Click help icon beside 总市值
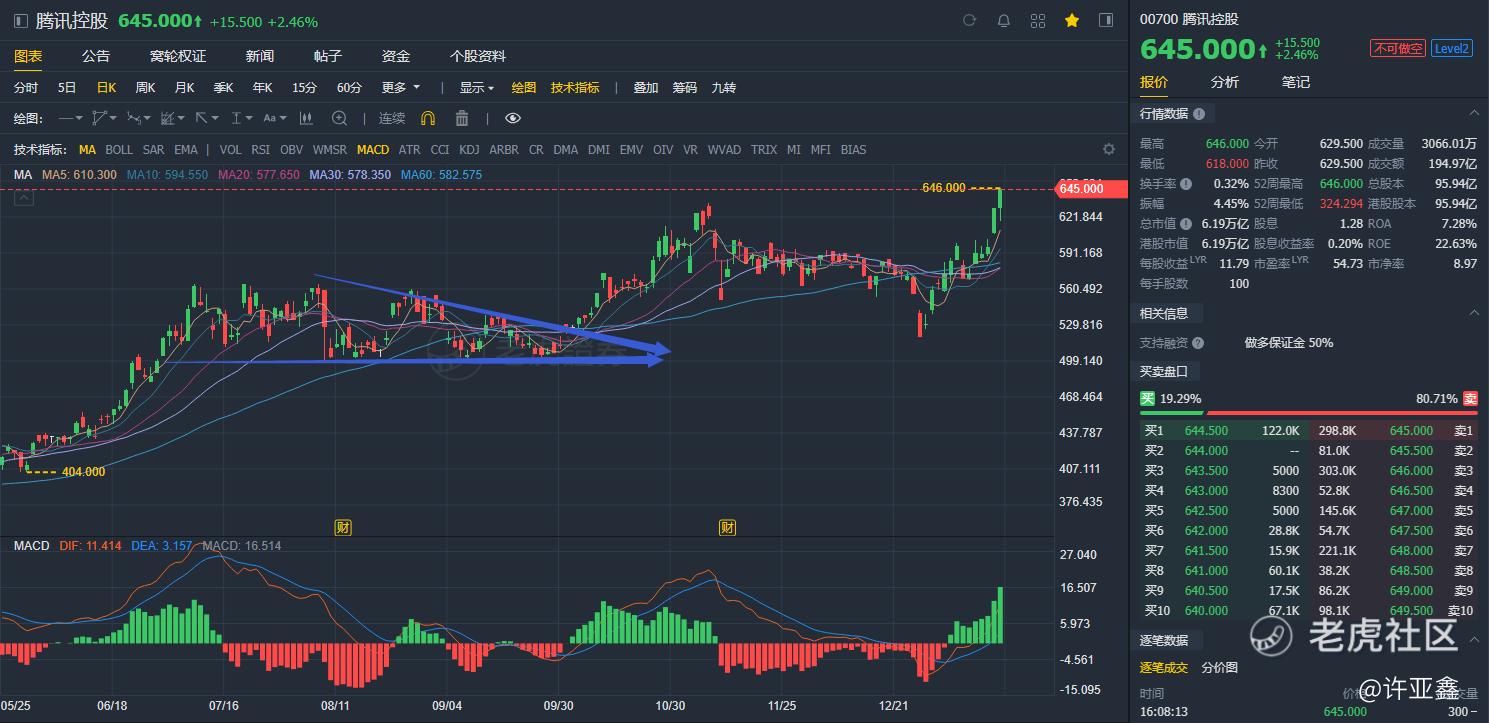 point(1186,224)
